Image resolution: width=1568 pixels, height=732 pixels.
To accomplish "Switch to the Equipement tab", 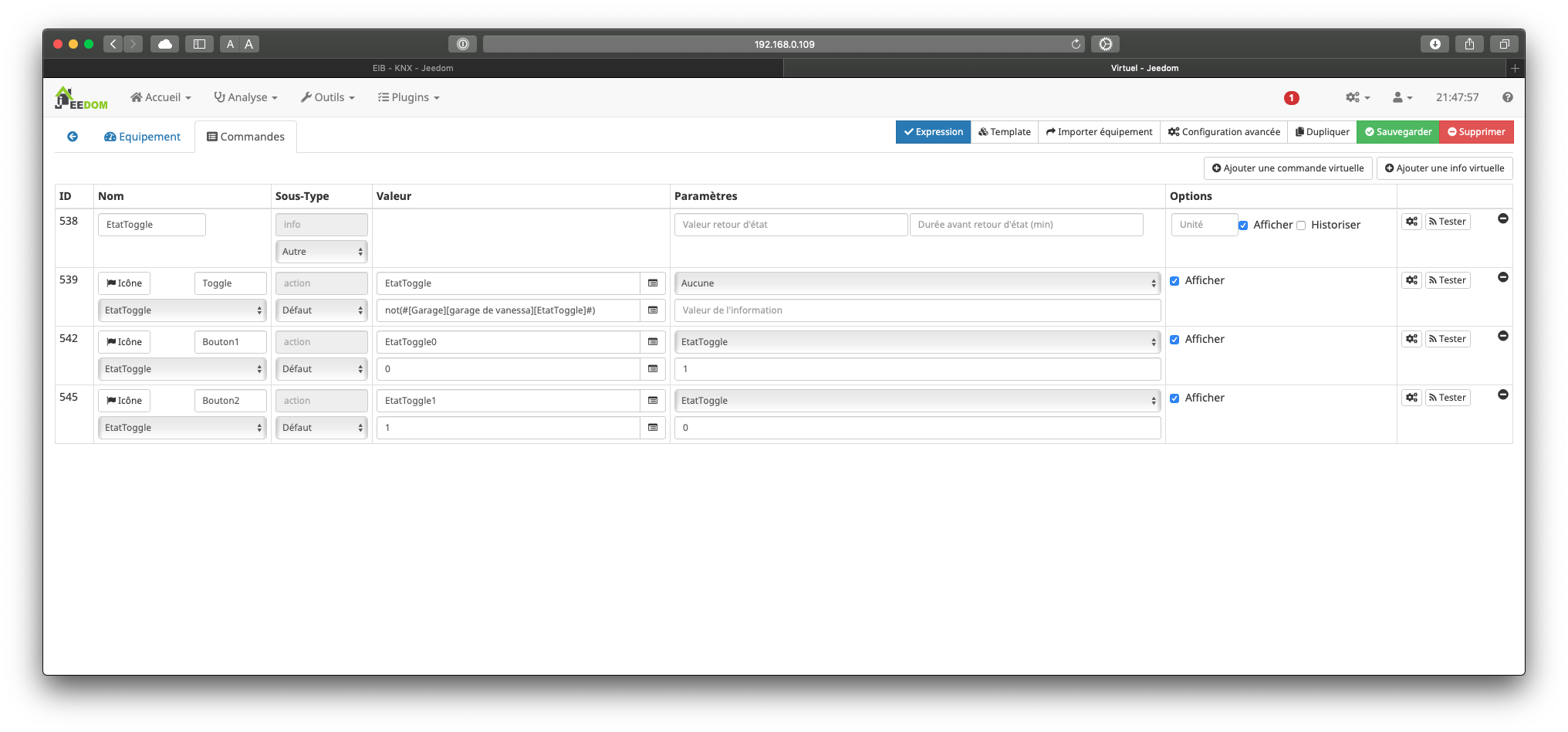I will pos(142,137).
